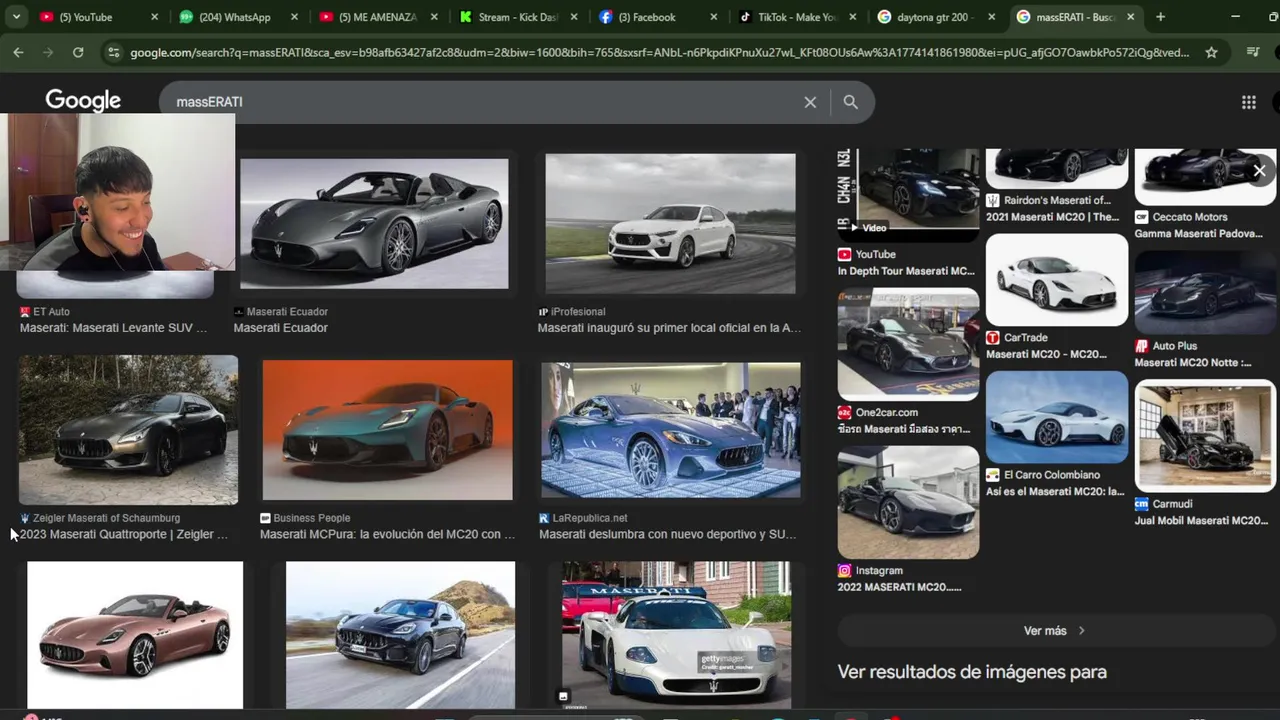Select the white and blue MC12 getty image
This screenshot has height=720, width=1280.
click(x=676, y=635)
